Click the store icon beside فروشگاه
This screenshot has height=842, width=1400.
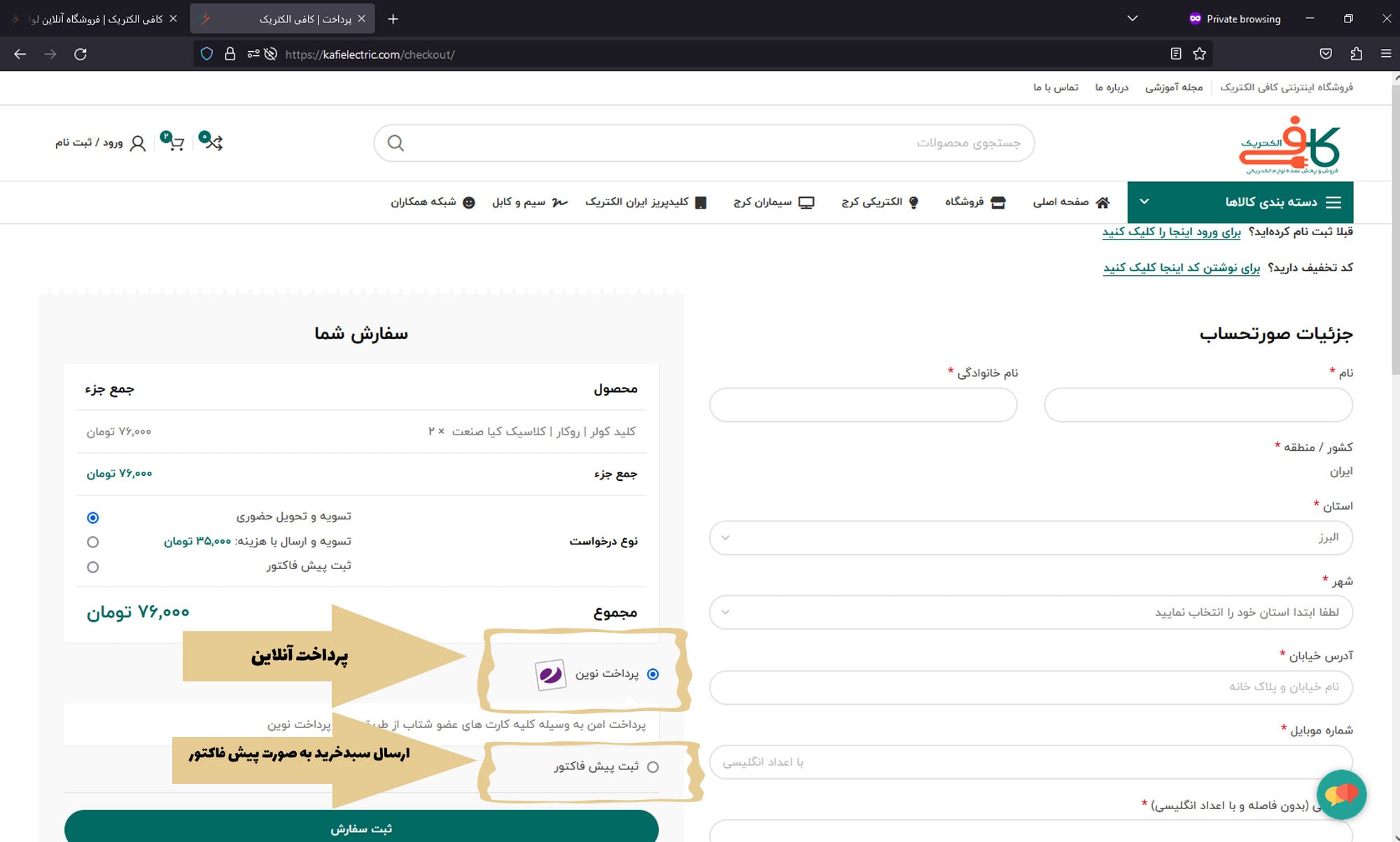click(x=998, y=202)
